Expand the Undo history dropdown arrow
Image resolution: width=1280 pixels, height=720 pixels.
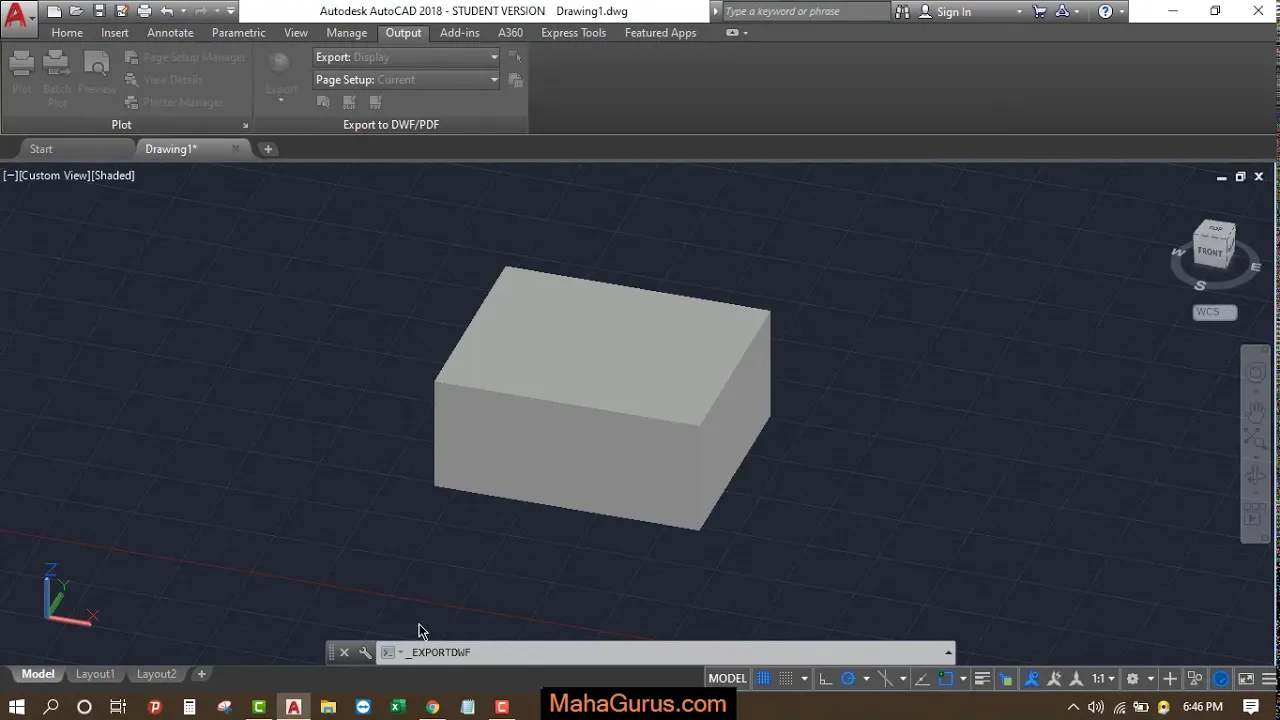tap(183, 12)
